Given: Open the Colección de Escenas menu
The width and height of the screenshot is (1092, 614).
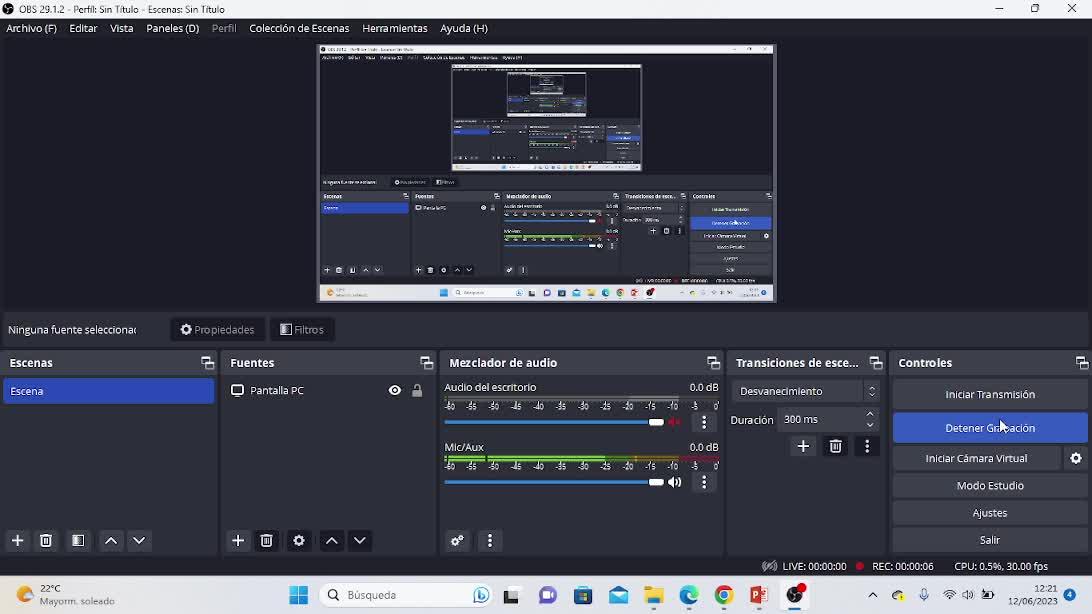Looking at the screenshot, I should pos(299,28).
